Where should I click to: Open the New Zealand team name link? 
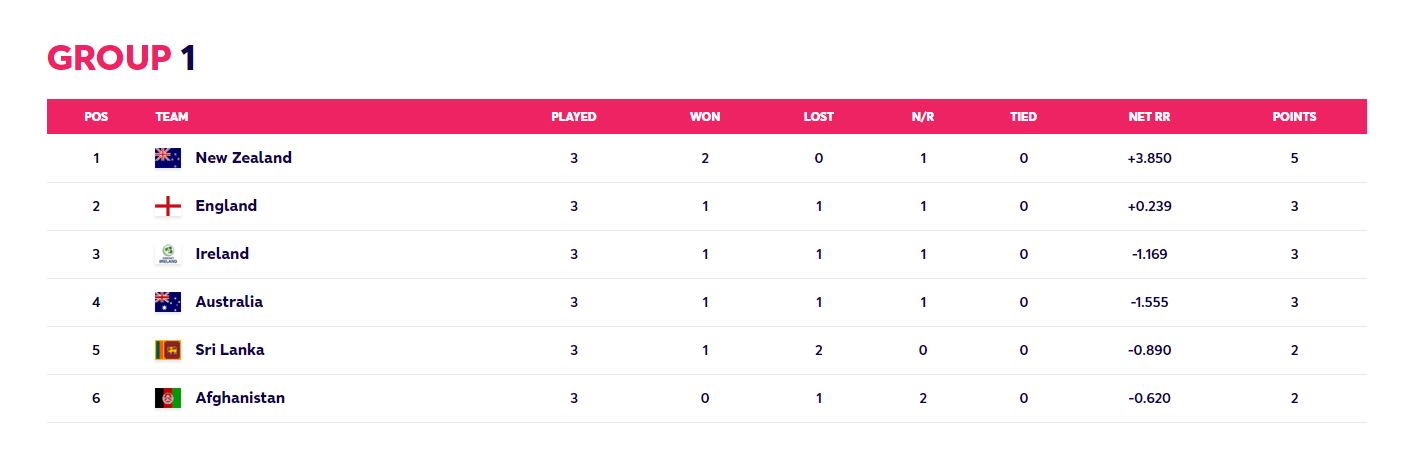[244, 158]
